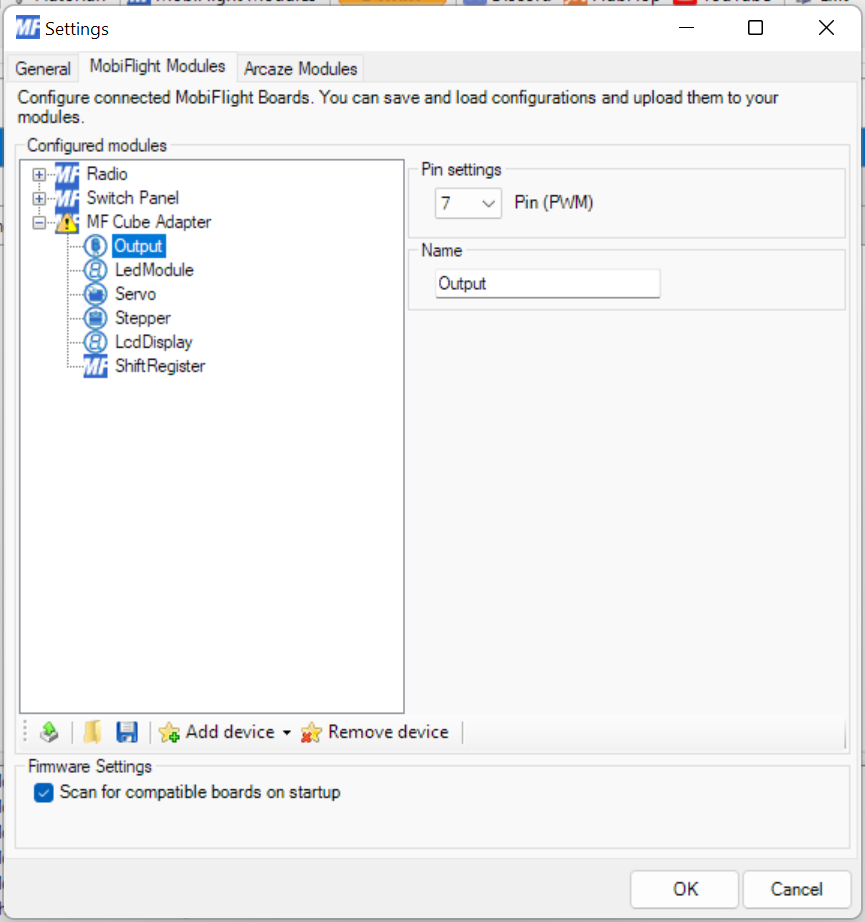Screen dimensions: 865x922
Task: Click Add device label in toolbar
Action: click(x=230, y=732)
